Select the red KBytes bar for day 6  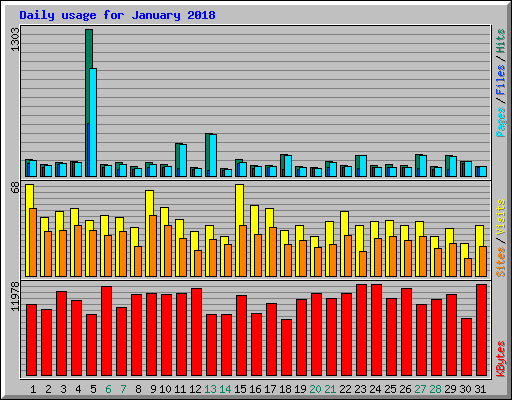pos(107,331)
